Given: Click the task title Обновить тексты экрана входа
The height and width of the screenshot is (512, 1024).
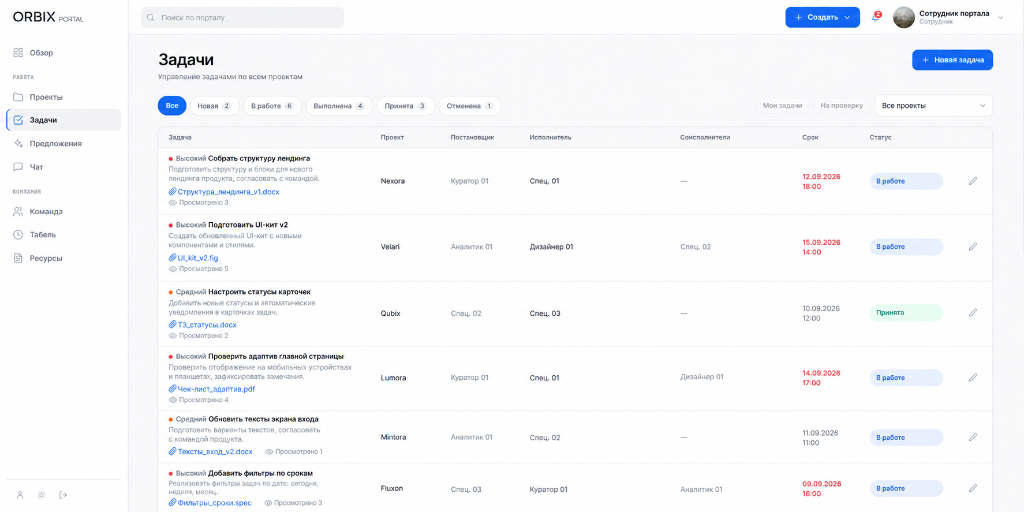Looking at the screenshot, I should (x=263, y=419).
